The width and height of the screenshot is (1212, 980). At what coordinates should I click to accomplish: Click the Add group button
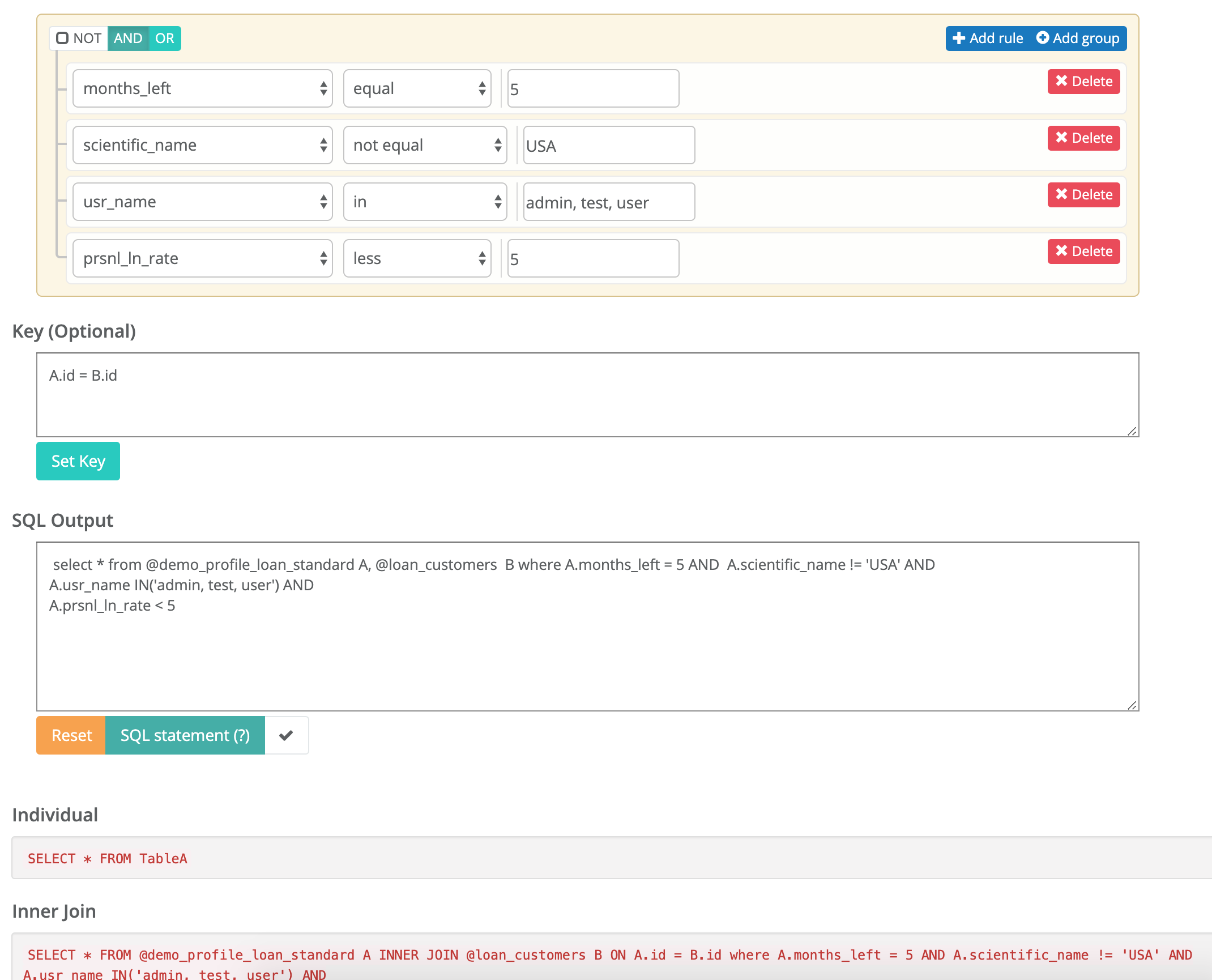click(1078, 39)
